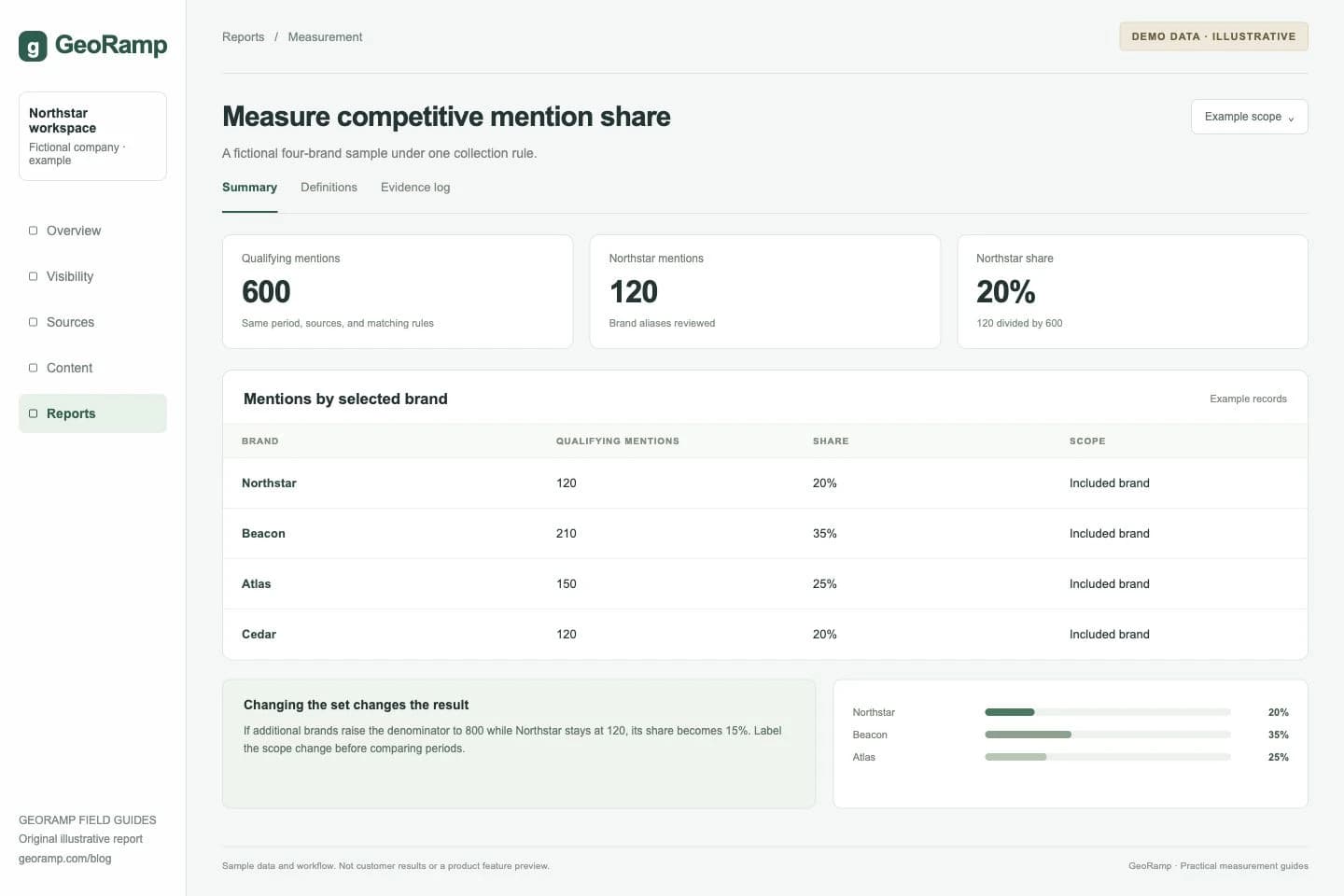Viewport: 1344px width, 896px height.
Task: Select the Atlas brand table row name
Action: point(256,584)
